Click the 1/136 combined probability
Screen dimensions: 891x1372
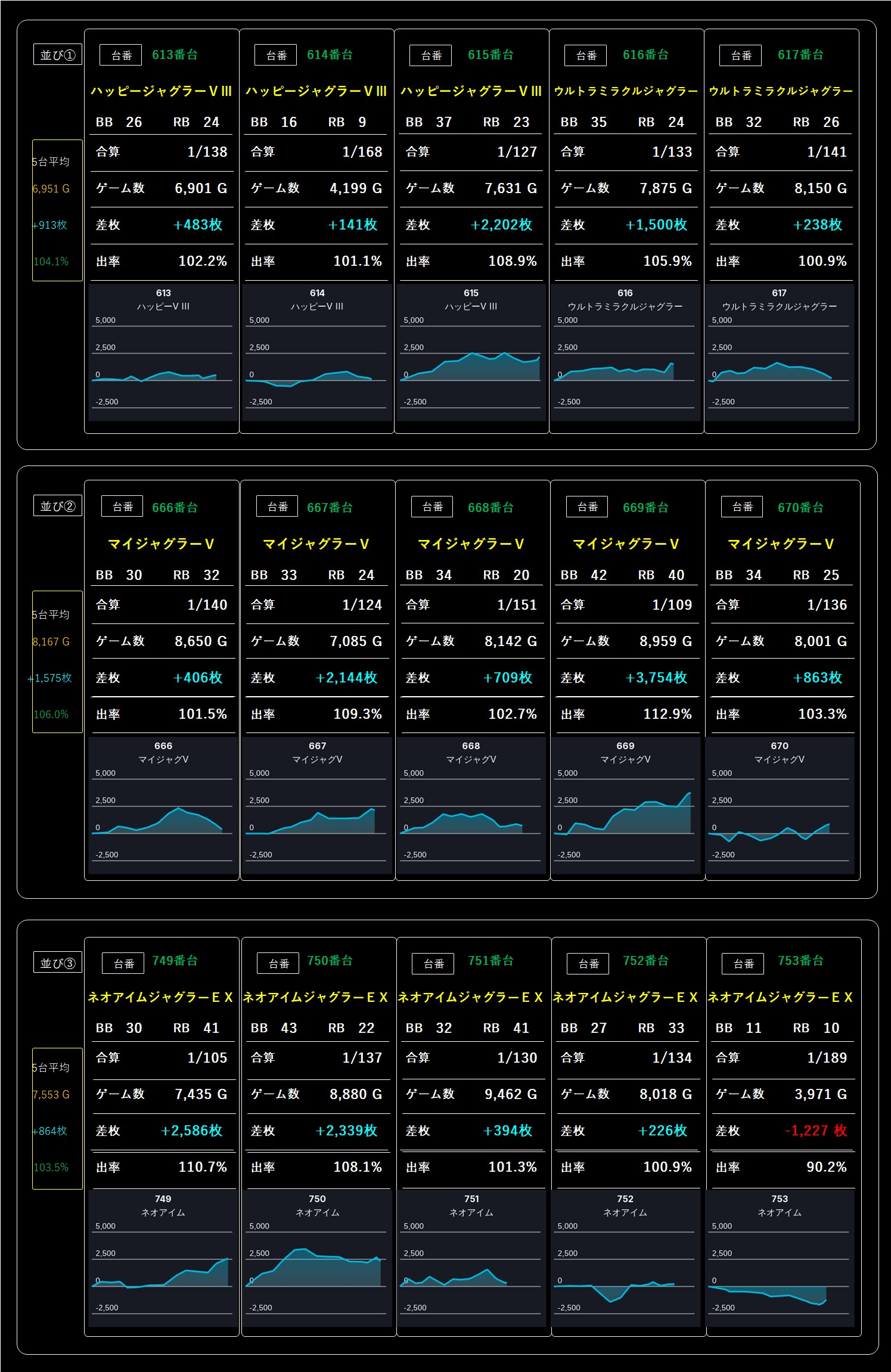(x=827, y=605)
